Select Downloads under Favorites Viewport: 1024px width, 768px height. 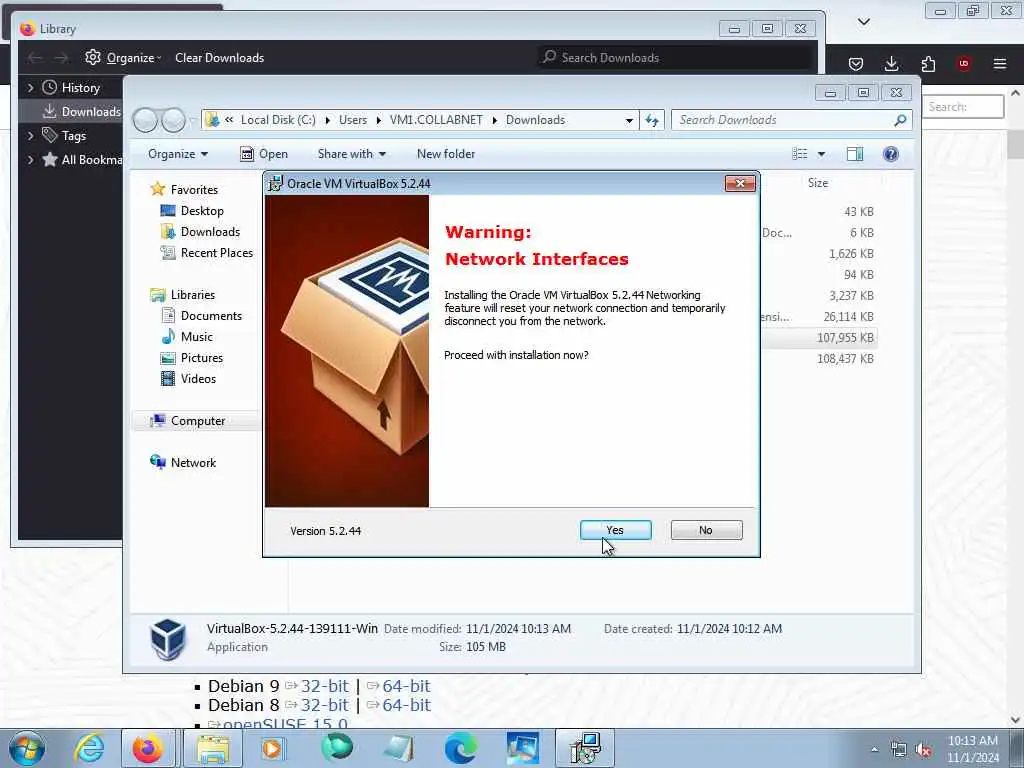click(x=210, y=232)
